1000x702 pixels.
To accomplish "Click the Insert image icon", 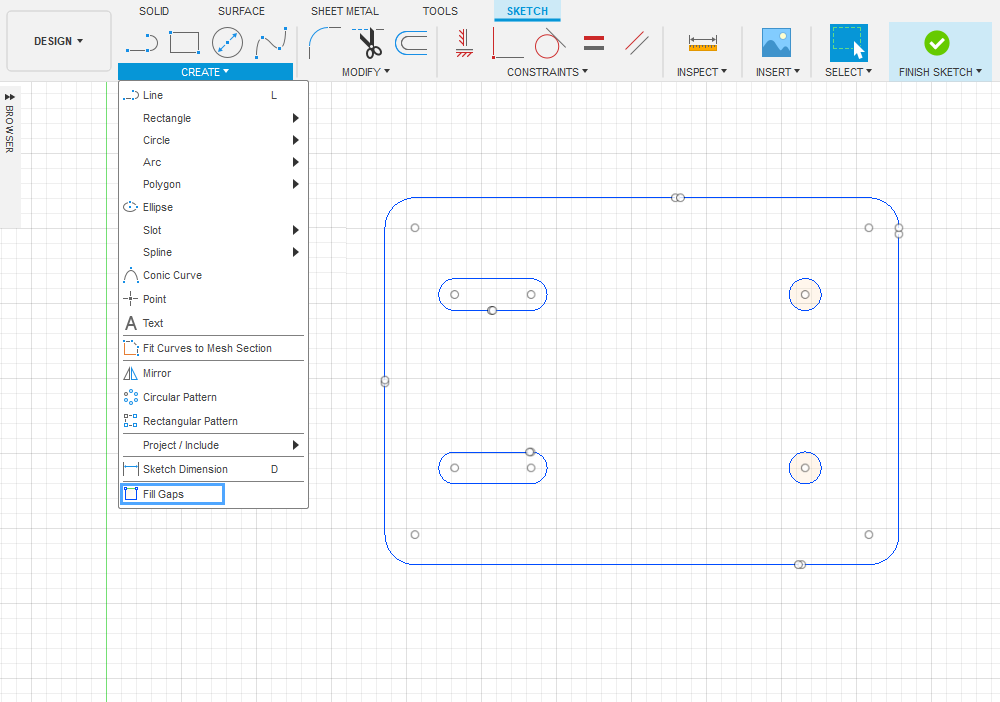I will click(776, 43).
